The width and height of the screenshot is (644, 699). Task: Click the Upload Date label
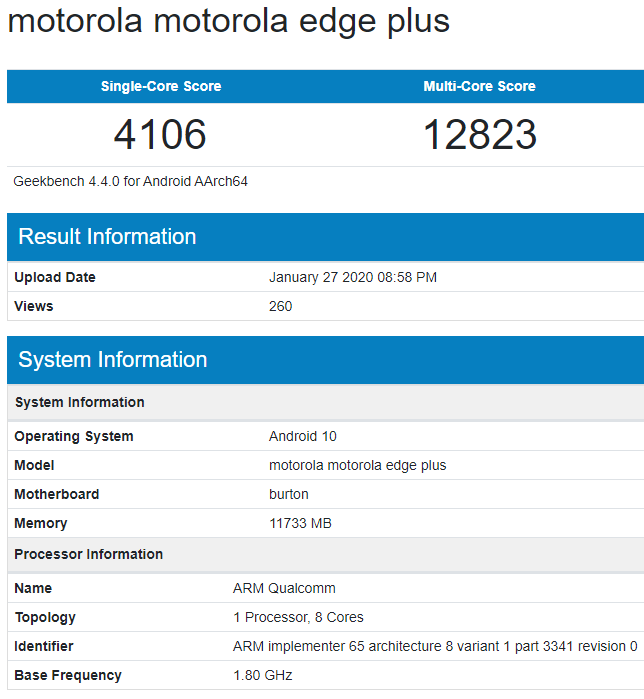coord(55,277)
